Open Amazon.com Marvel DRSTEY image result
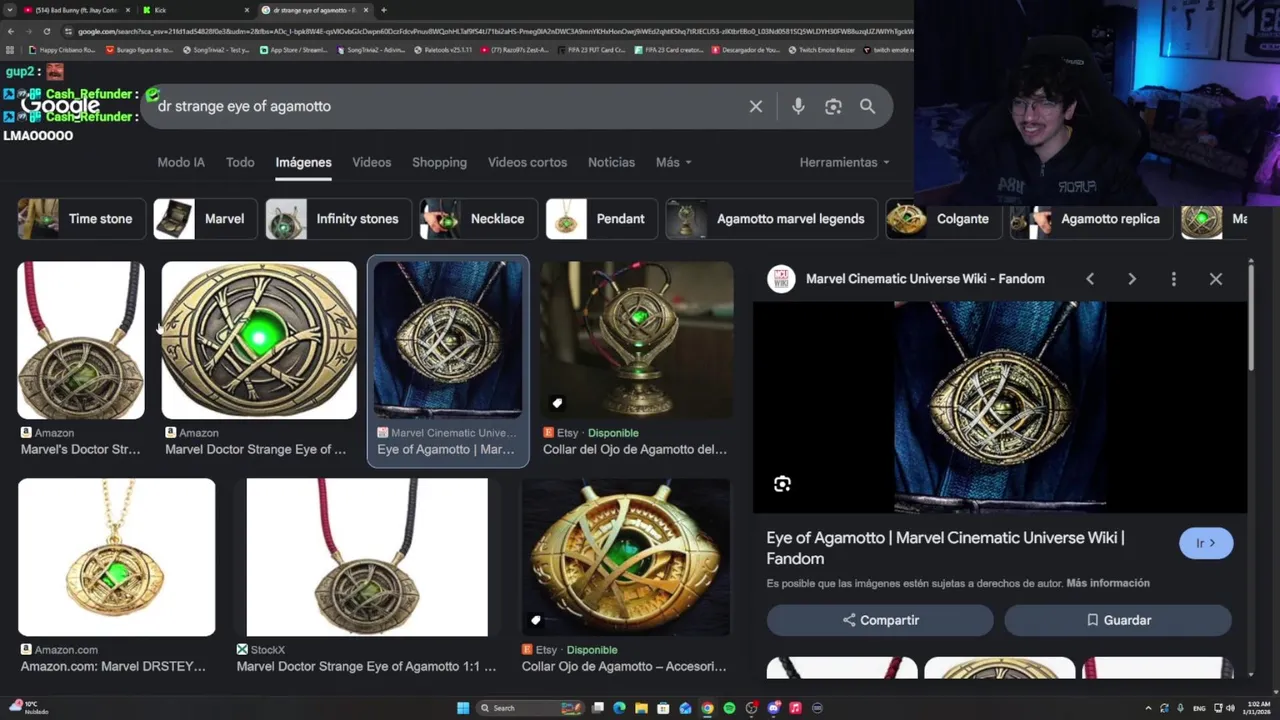 (117, 557)
